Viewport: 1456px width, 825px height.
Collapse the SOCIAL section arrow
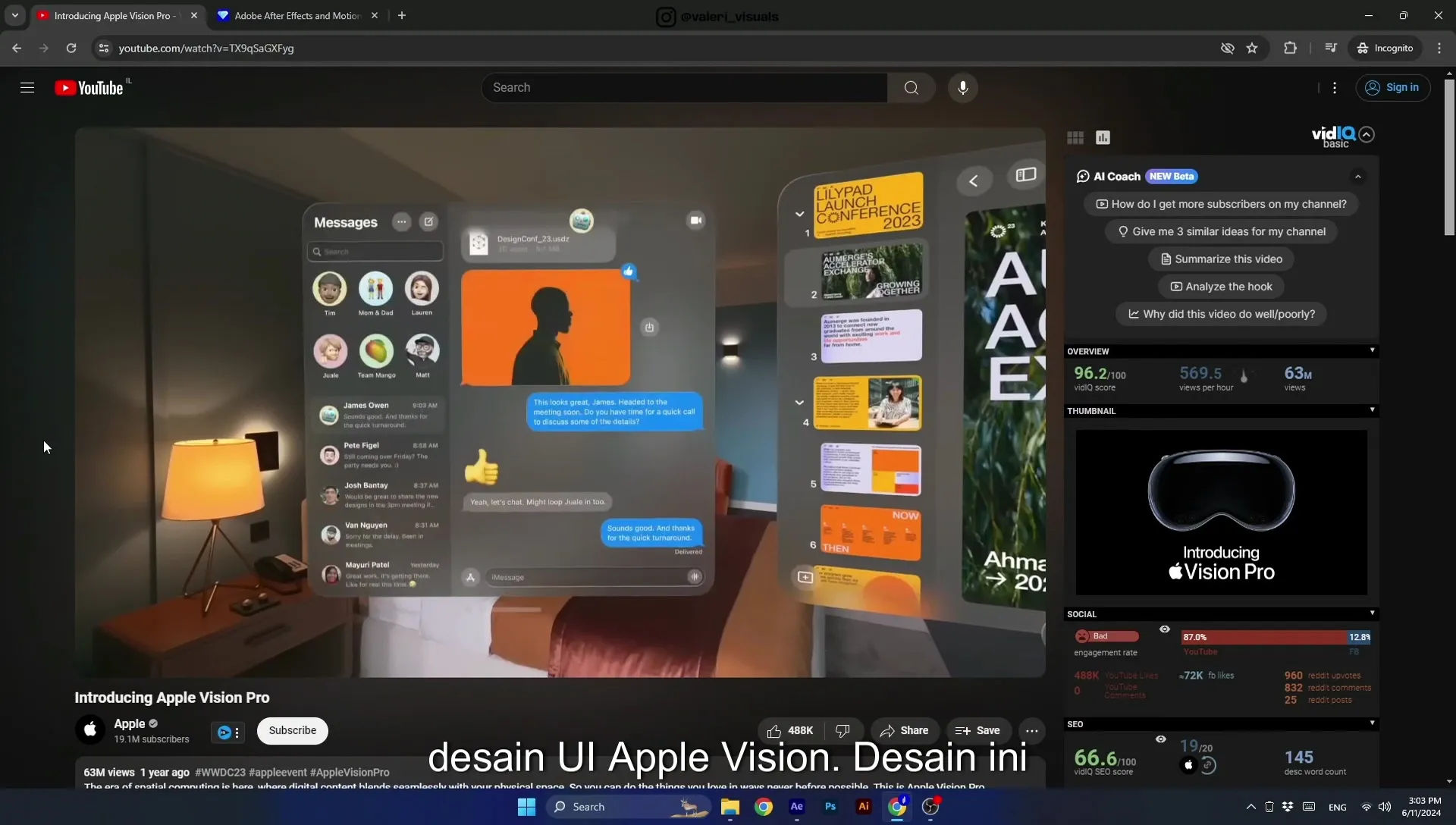coord(1372,613)
